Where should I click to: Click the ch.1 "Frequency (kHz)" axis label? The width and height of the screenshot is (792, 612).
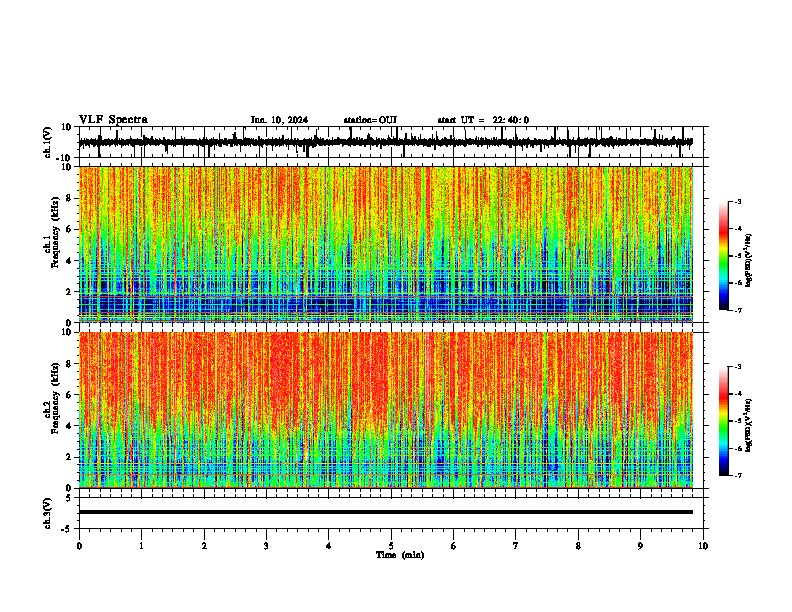pos(56,232)
